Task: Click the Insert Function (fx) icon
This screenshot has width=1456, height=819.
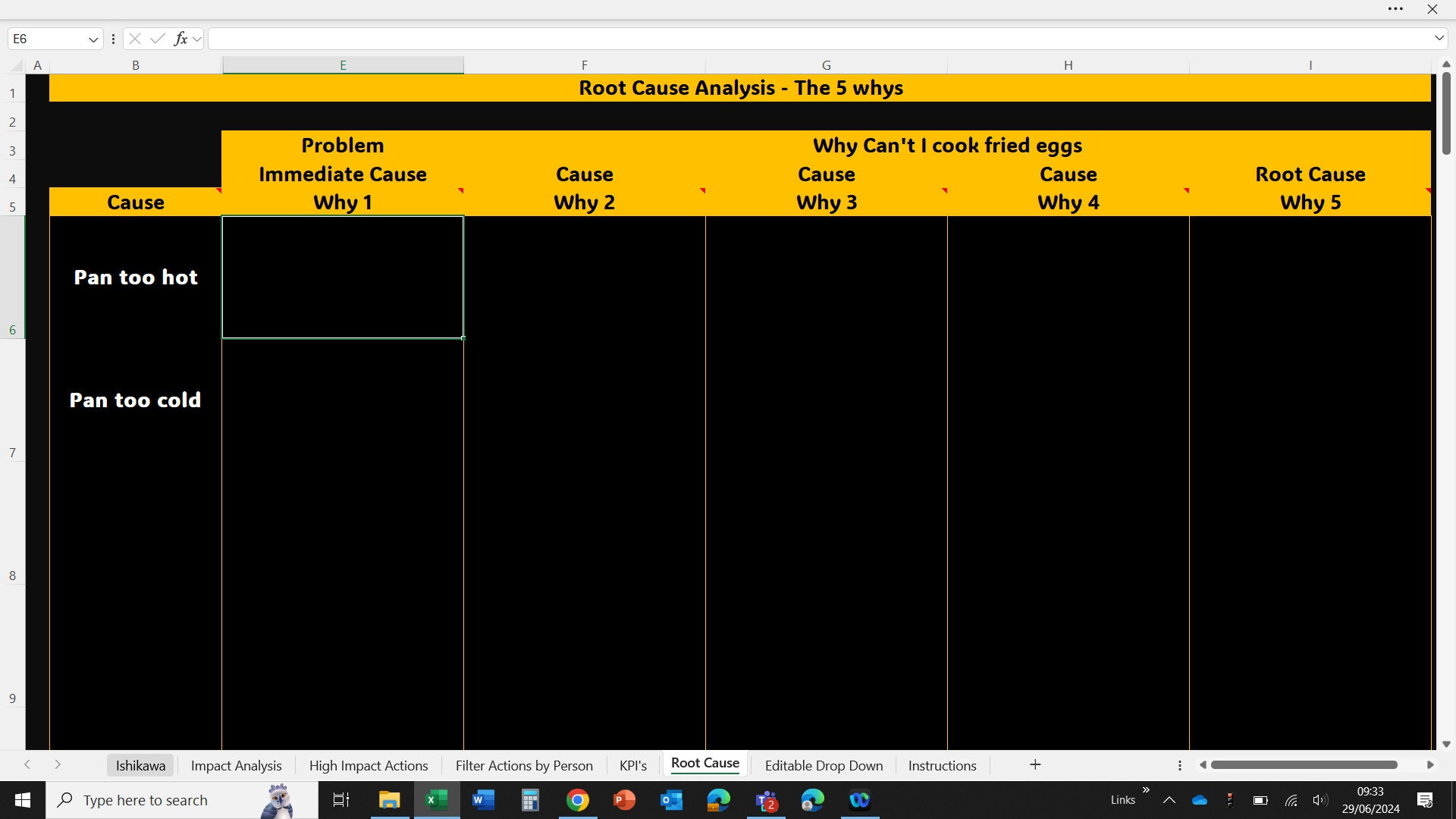Action: pyautogui.click(x=180, y=38)
